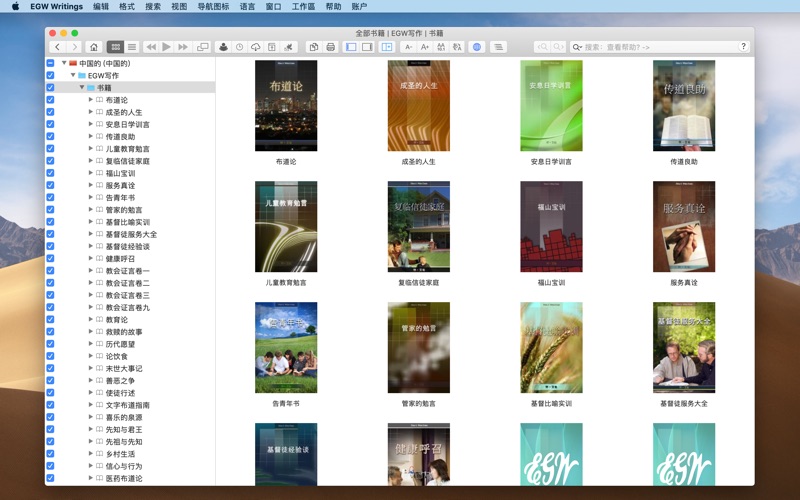Screen dimensions: 800x500
Task: Expand the 传道良助 book node
Action: [x=91, y=136]
